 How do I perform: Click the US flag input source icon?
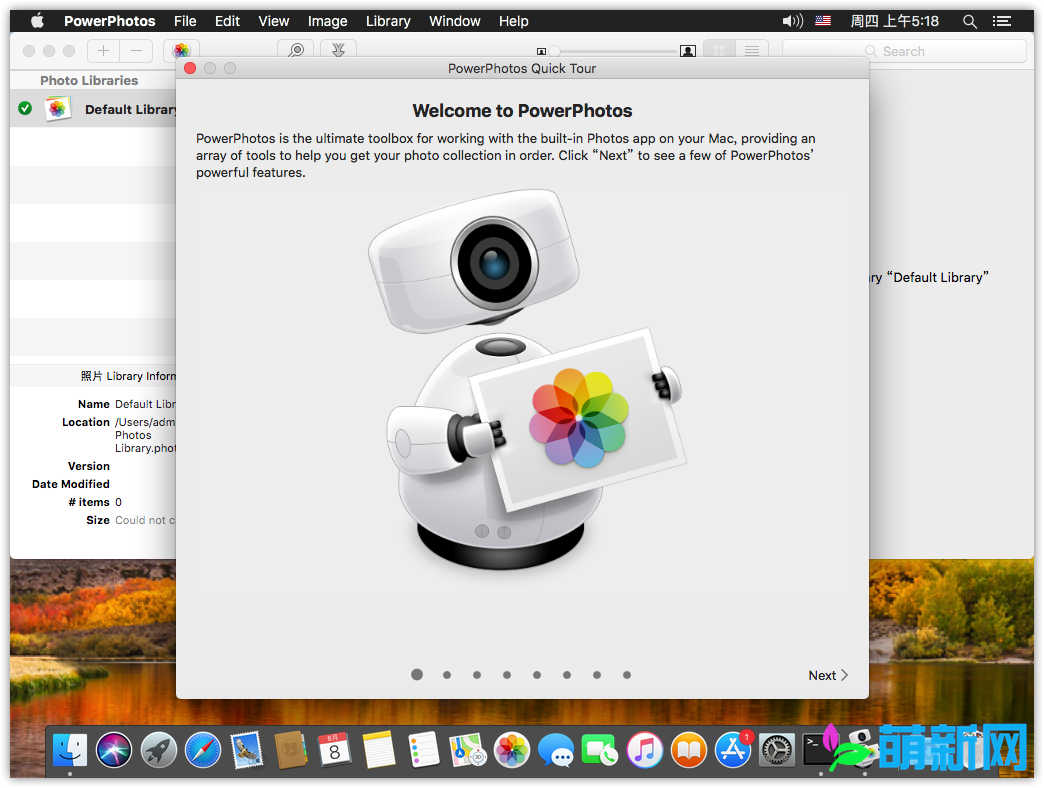coord(823,21)
